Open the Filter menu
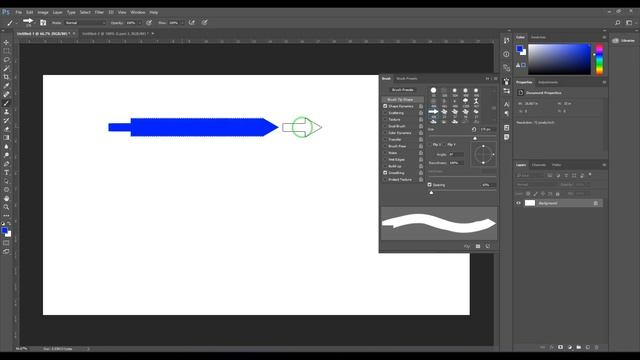 click(99, 12)
